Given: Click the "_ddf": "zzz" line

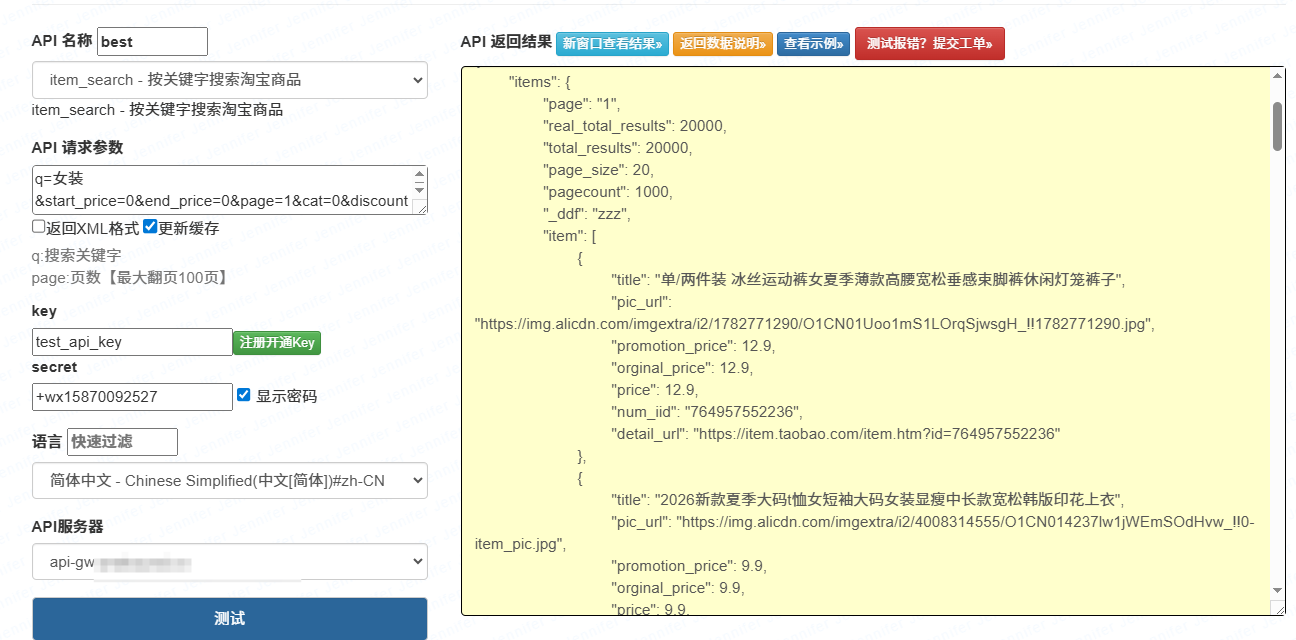Looking at the screenshot, I should [x=587, y=214].
